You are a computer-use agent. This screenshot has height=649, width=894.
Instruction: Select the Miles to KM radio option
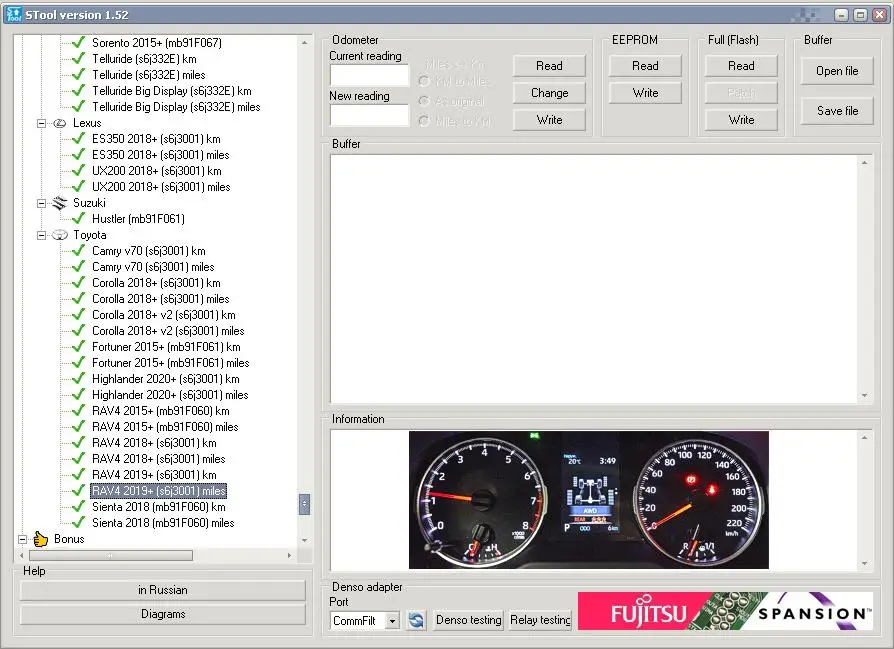424,121
